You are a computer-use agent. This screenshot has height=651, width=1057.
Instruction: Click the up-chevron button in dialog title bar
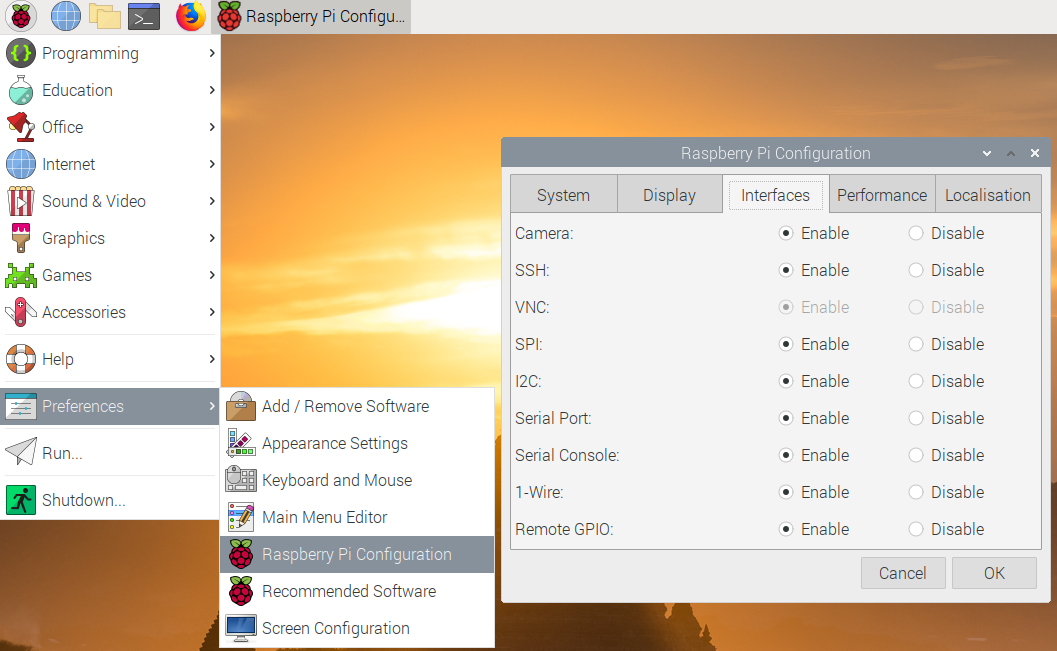point(1011,154)
